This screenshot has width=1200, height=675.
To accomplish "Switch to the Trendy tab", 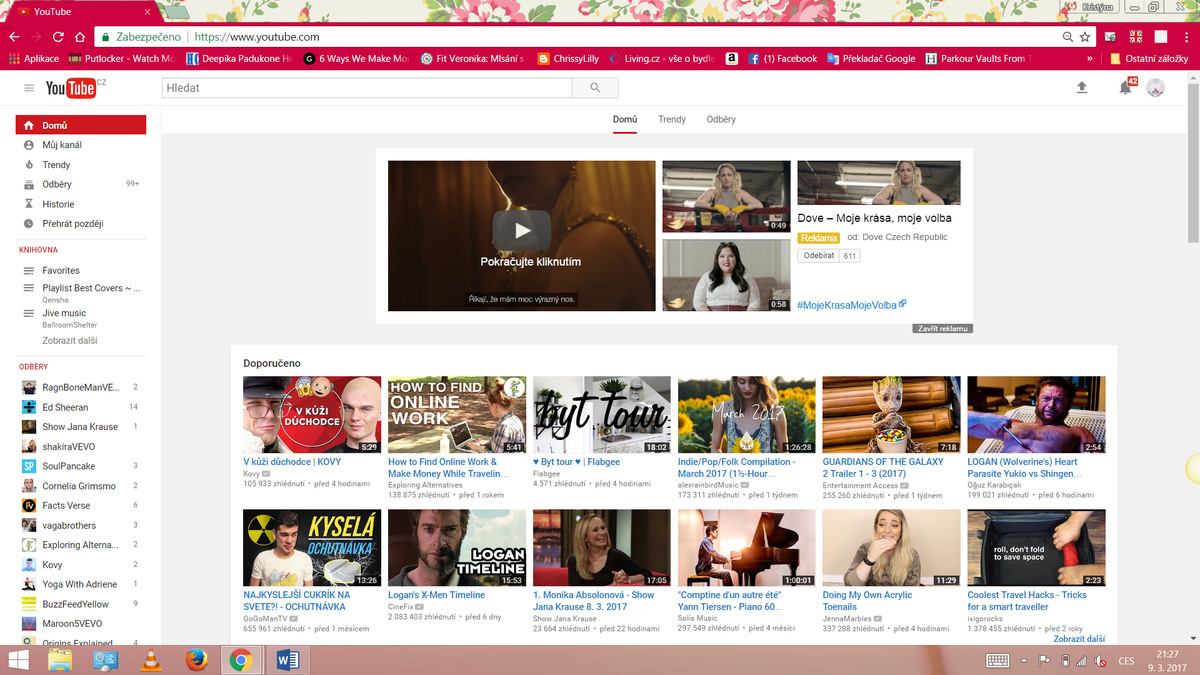I will tap(672, 119).
